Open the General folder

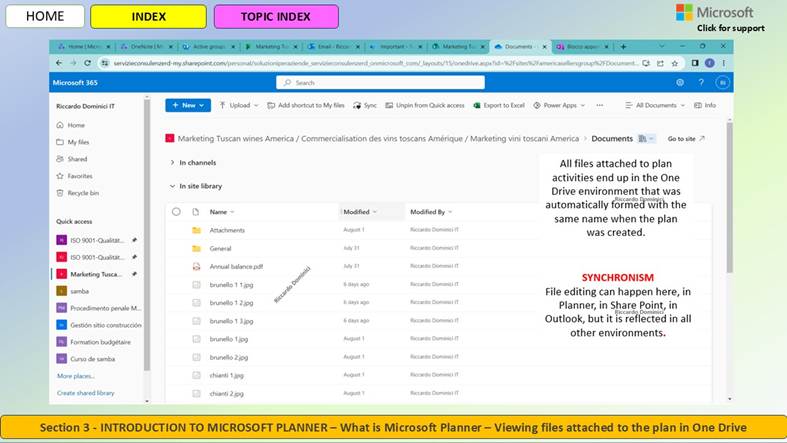pyautogui.click(x=220, y=248)
